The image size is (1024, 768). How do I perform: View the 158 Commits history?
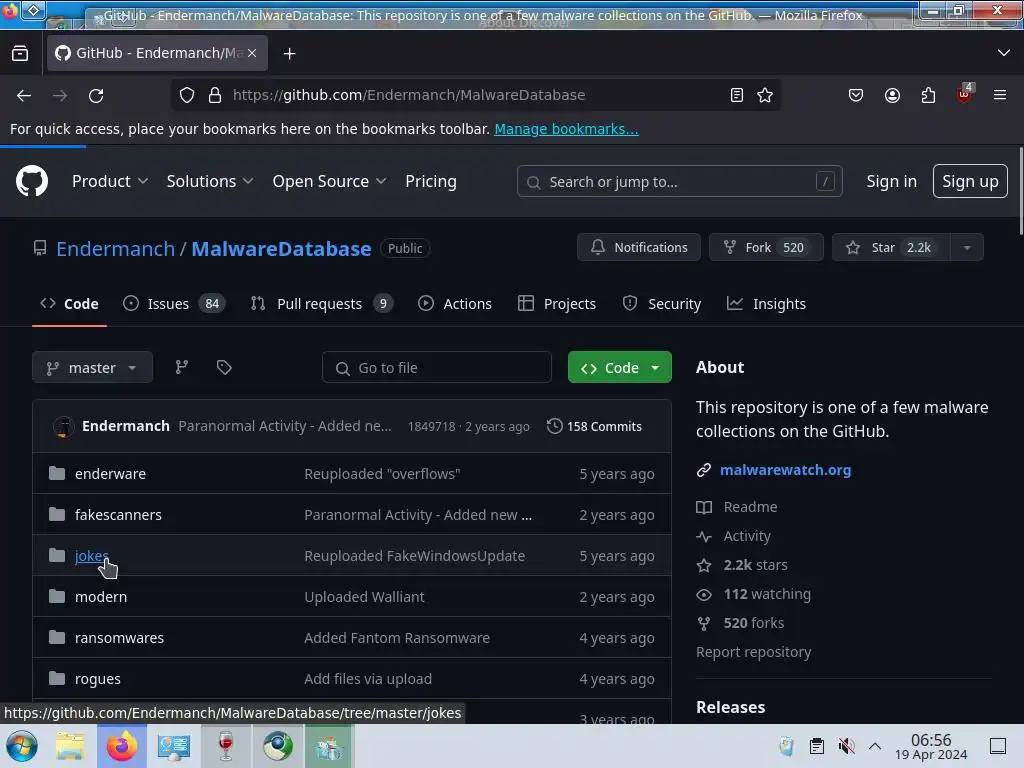pyautogui.click(x=594, y=426)
